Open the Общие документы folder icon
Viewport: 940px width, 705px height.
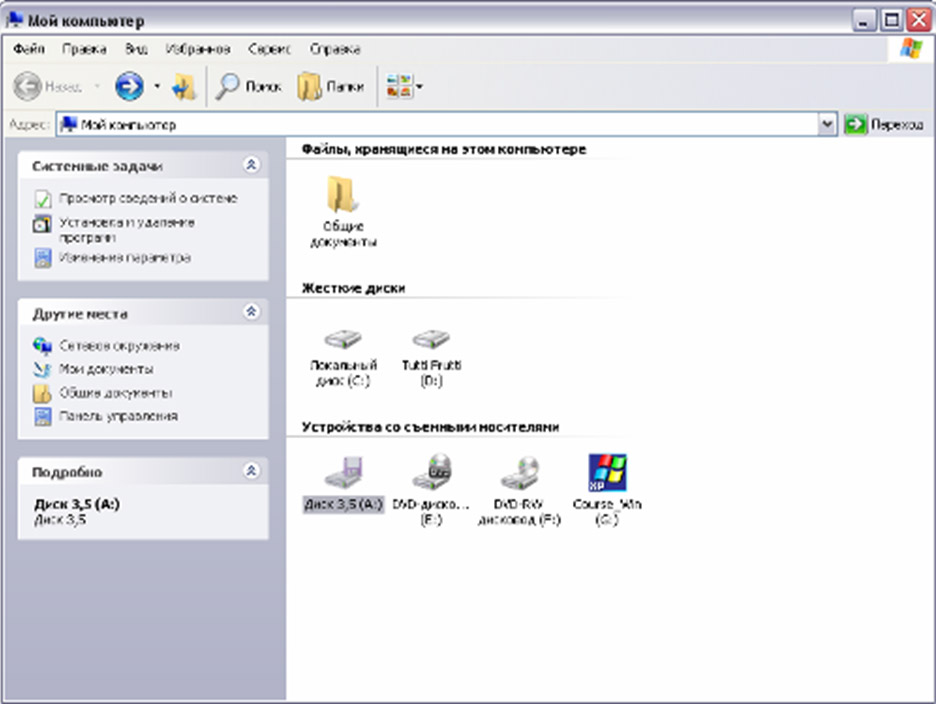(x=342, y=194)
